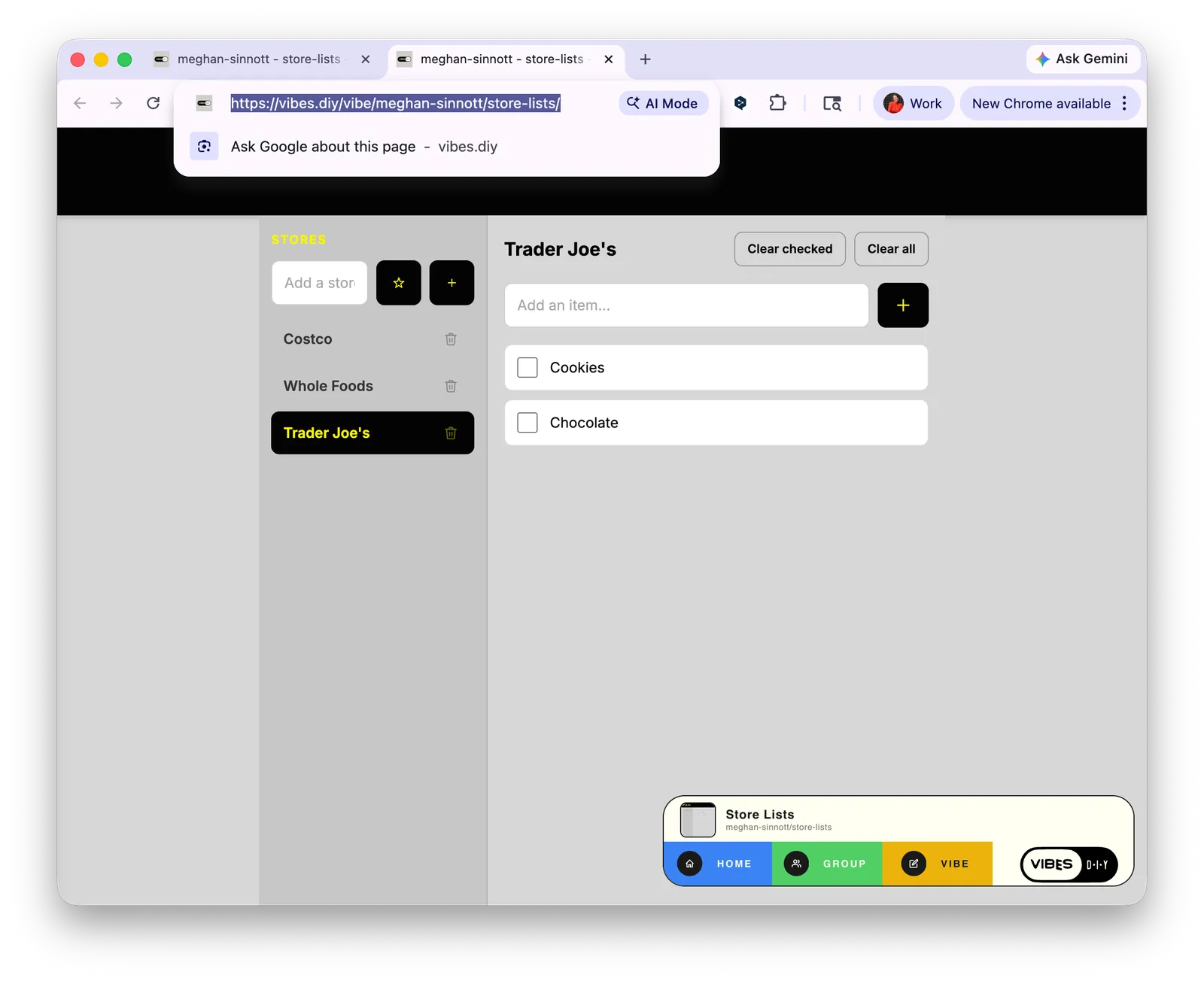The width and height of the screenshot is (1204, 981).
Task: Click the Add a store input field
Action: pos(320,283)
